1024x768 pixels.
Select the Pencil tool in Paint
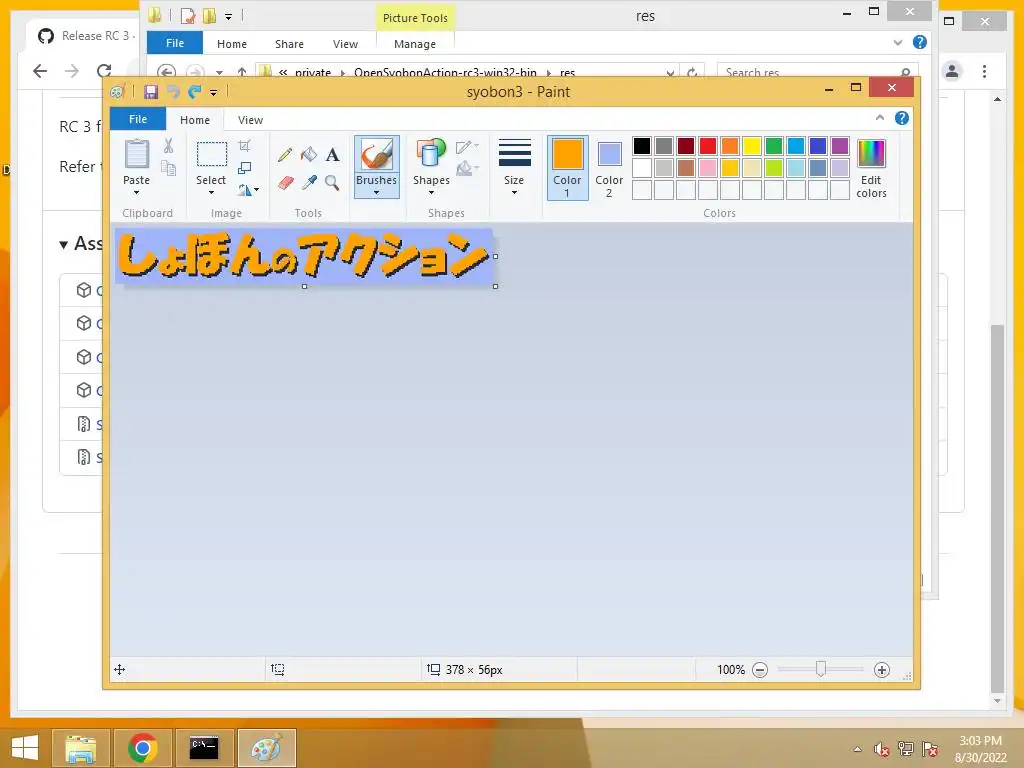tap(285, 155)
